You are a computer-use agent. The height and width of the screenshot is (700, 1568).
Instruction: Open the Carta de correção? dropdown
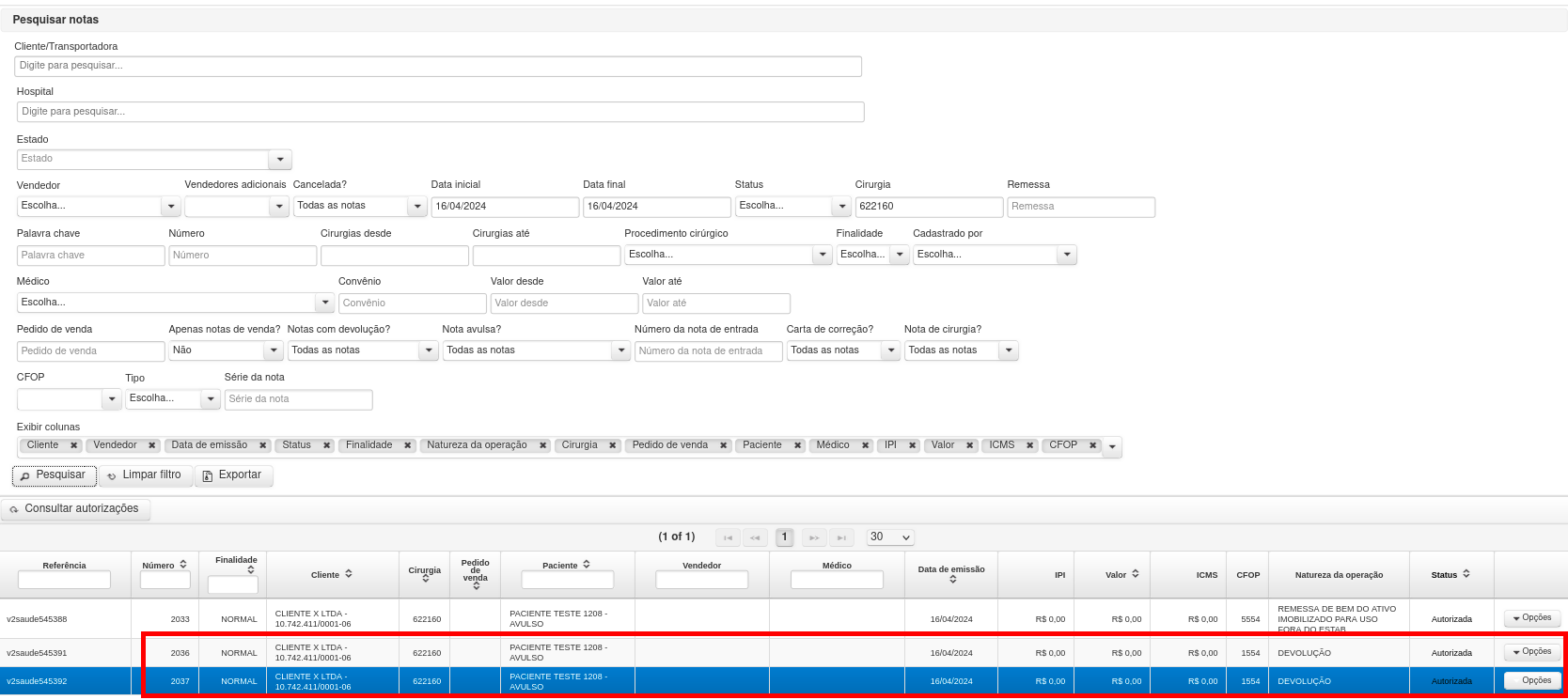point(891,350)
